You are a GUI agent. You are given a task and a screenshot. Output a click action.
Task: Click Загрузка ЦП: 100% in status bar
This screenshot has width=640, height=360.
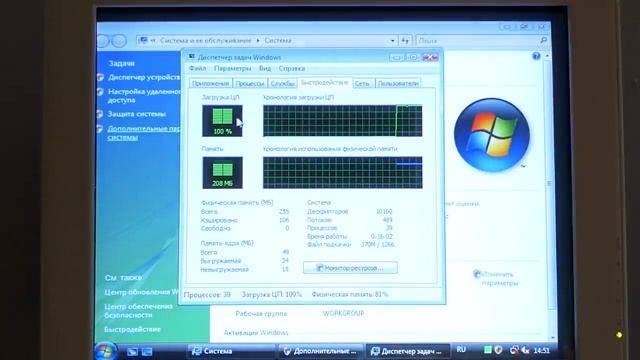pyautogui.click(x=272, y=294)
